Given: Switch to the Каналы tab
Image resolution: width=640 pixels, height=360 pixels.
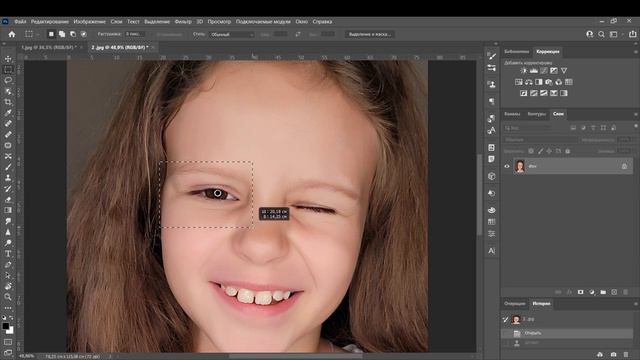Looking at the screenshot, I should [x=512, y=114].
